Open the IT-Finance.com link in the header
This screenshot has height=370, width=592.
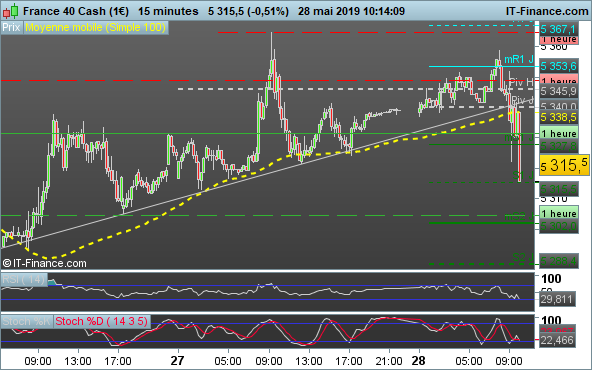[x=547, y=11]
